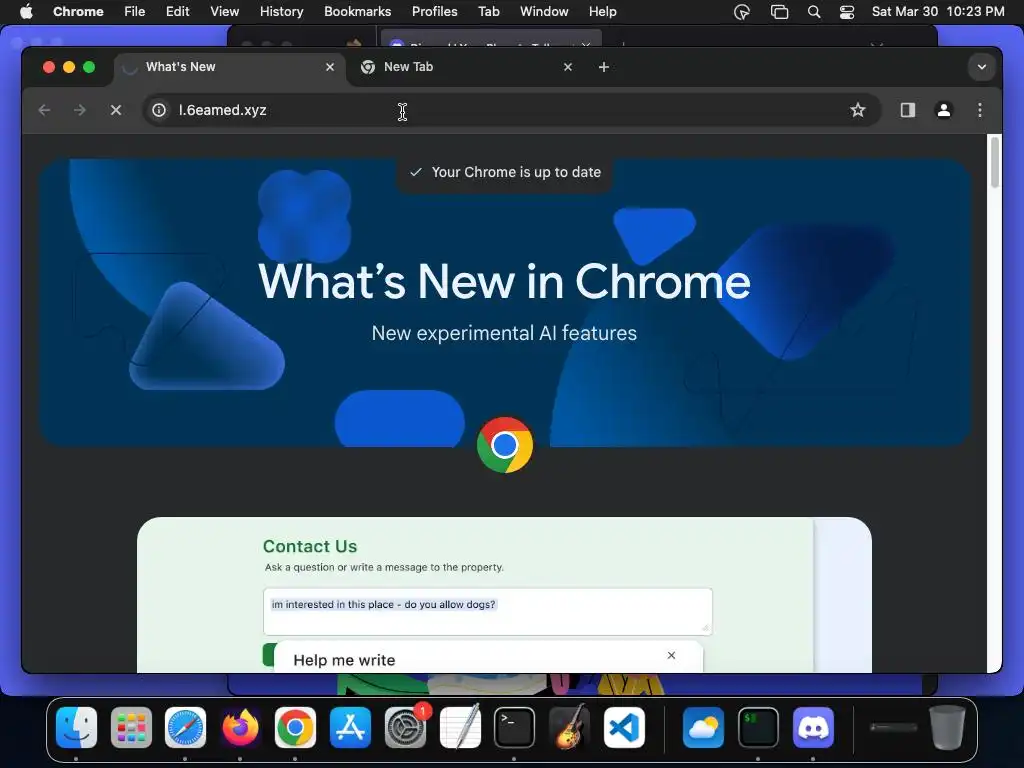
Task: Click What's New in Chrome heading
Action: click(x=504, y=281)
